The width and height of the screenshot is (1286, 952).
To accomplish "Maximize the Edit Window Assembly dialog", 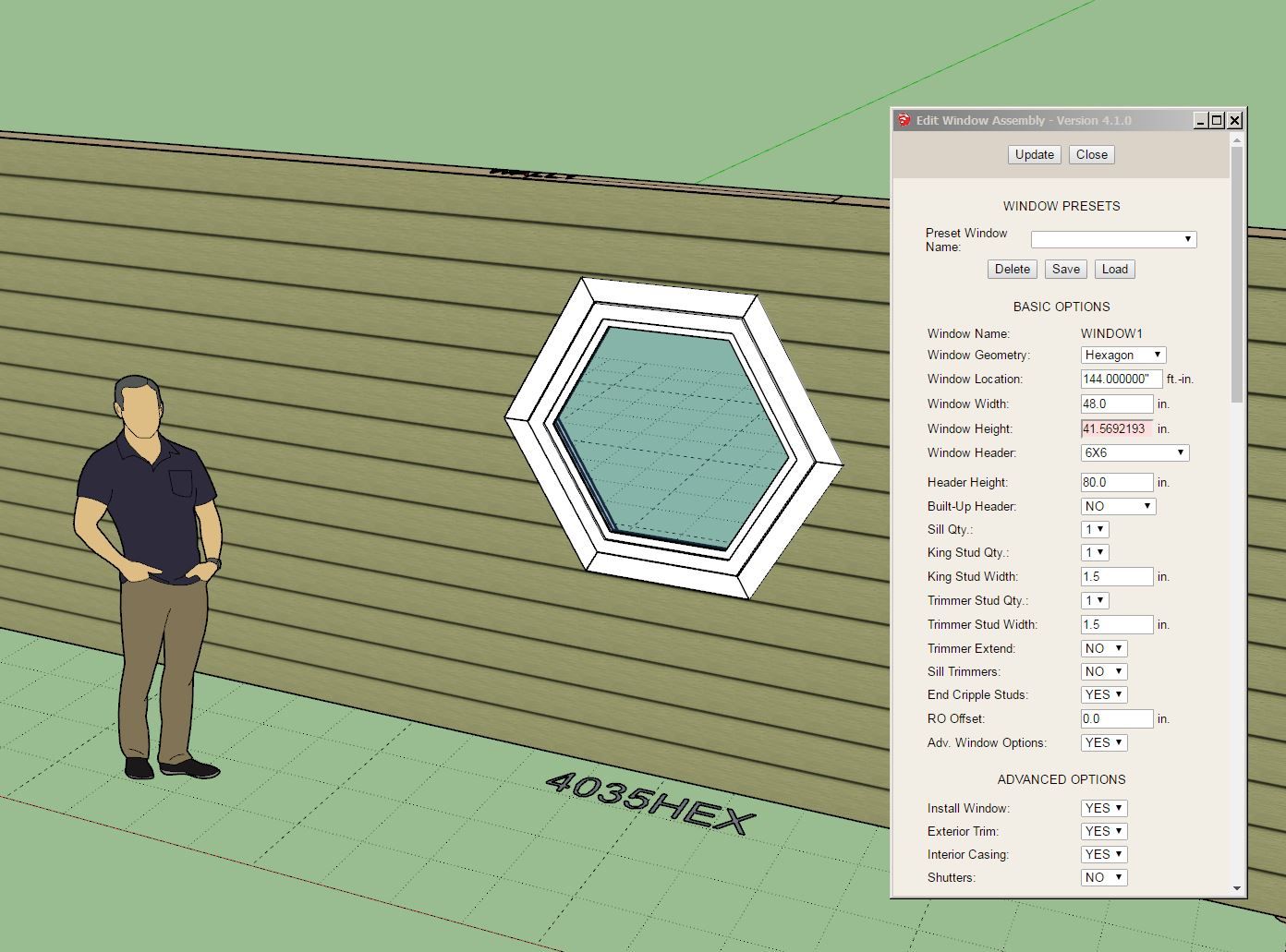I will point(1217,120).
